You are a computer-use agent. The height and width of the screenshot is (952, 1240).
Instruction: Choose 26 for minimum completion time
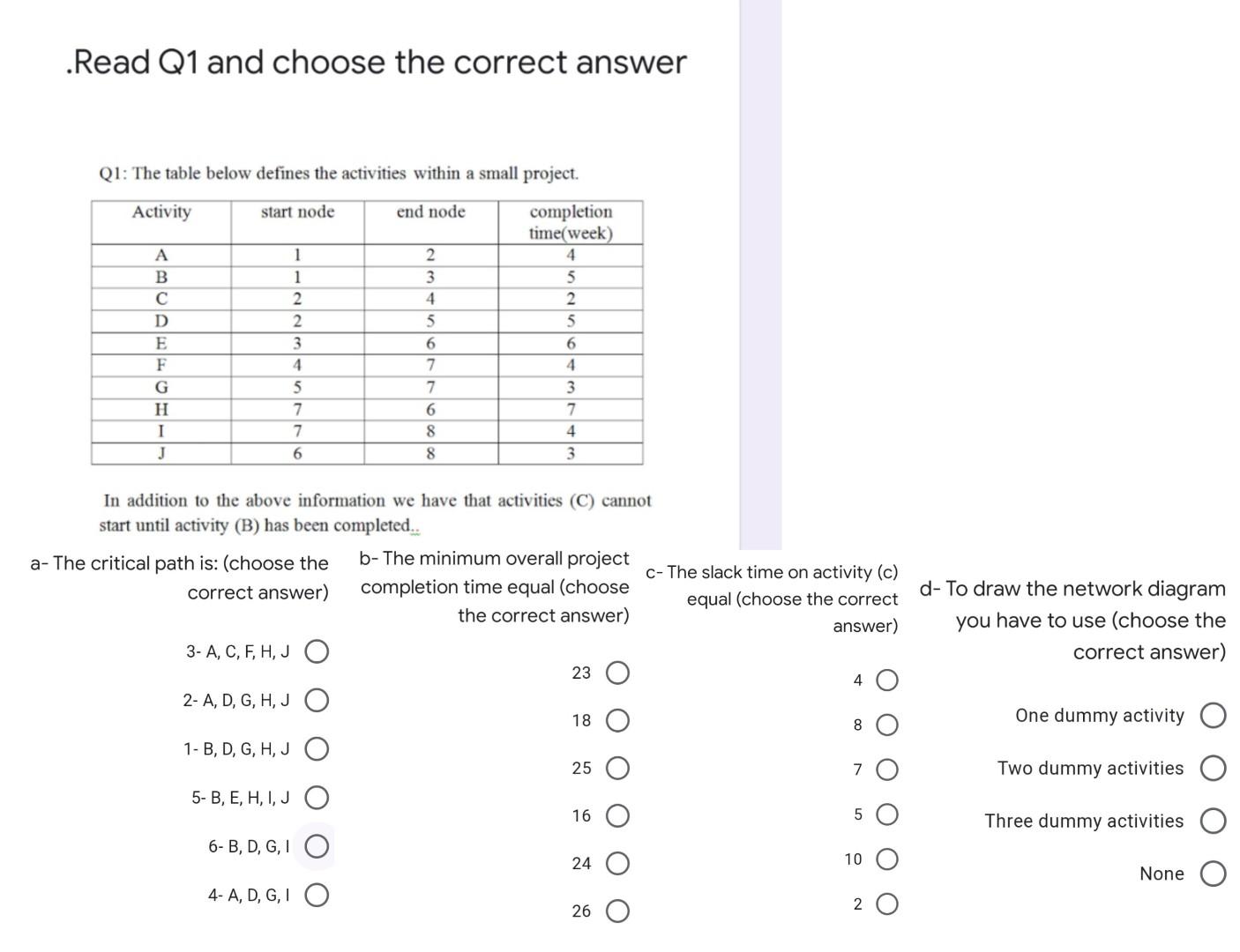coord(618,911)
